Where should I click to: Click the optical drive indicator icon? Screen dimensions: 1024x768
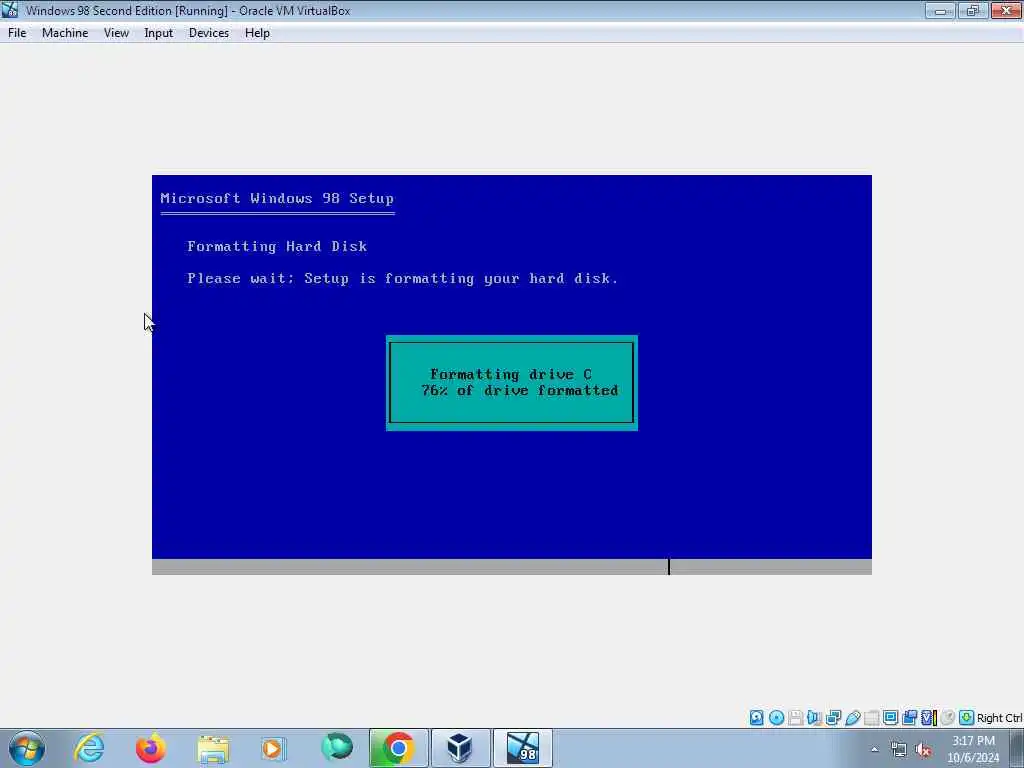(x=776, y=718)
